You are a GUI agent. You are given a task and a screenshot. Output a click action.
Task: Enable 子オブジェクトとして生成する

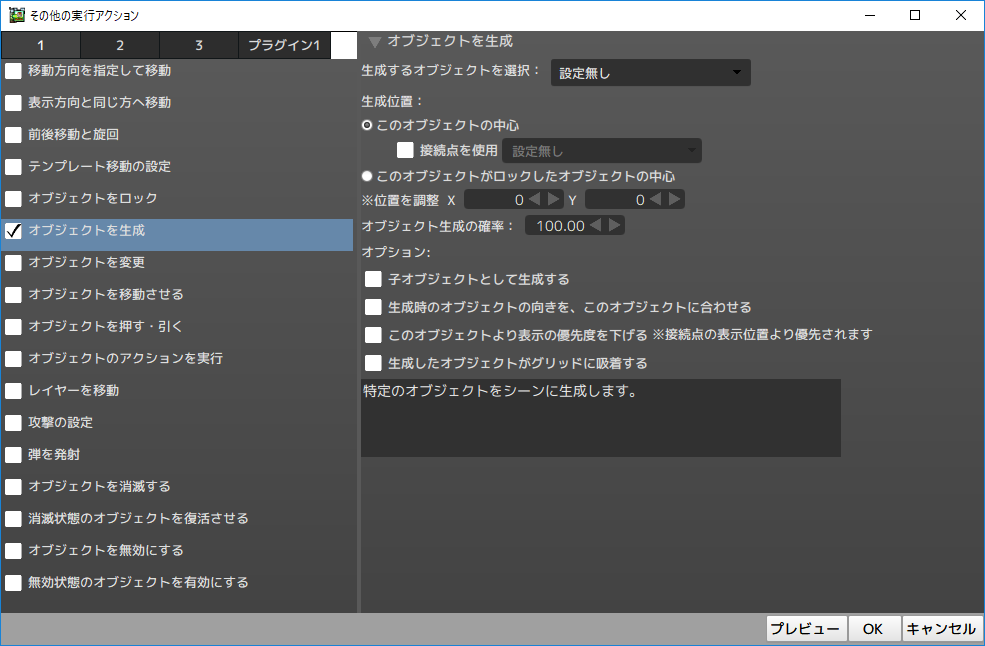[x=373, y=279]
